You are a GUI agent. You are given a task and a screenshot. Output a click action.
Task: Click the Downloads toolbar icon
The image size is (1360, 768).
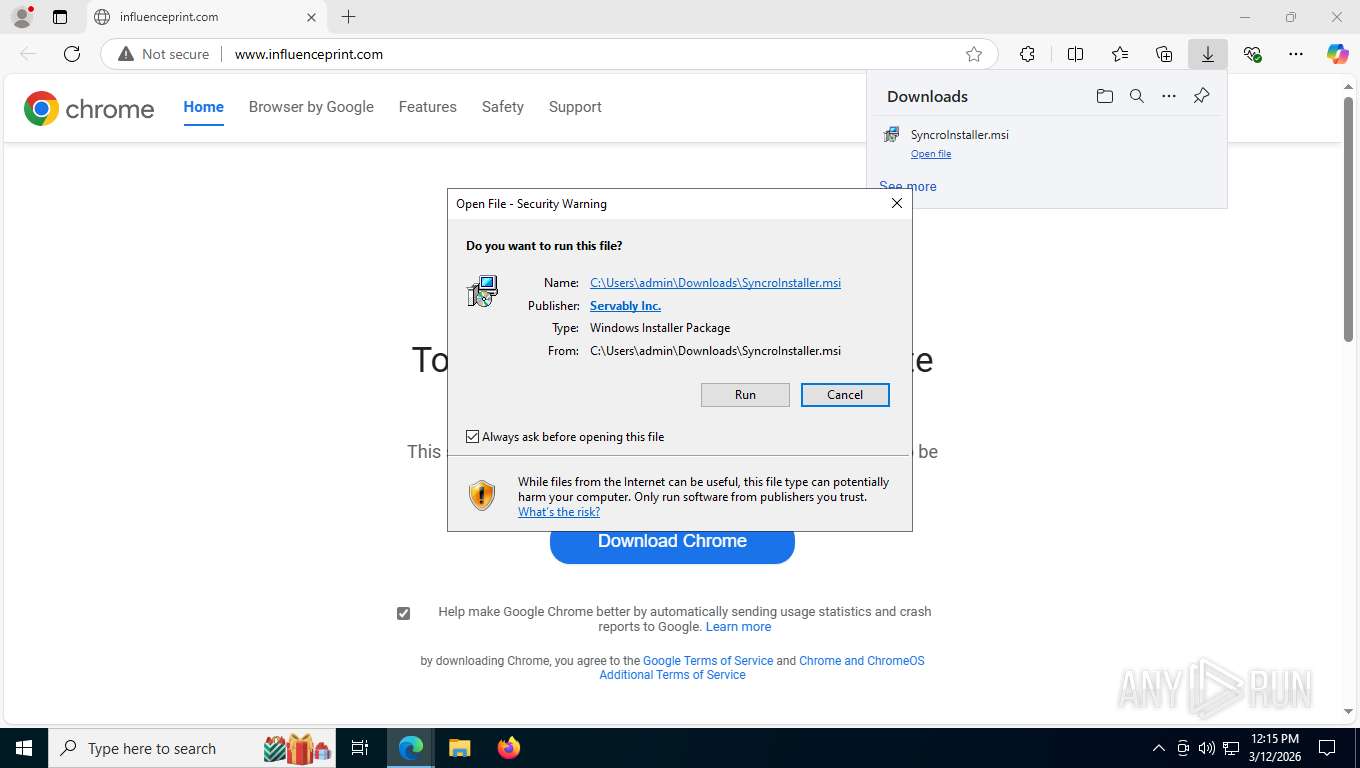pos(1208,54)
